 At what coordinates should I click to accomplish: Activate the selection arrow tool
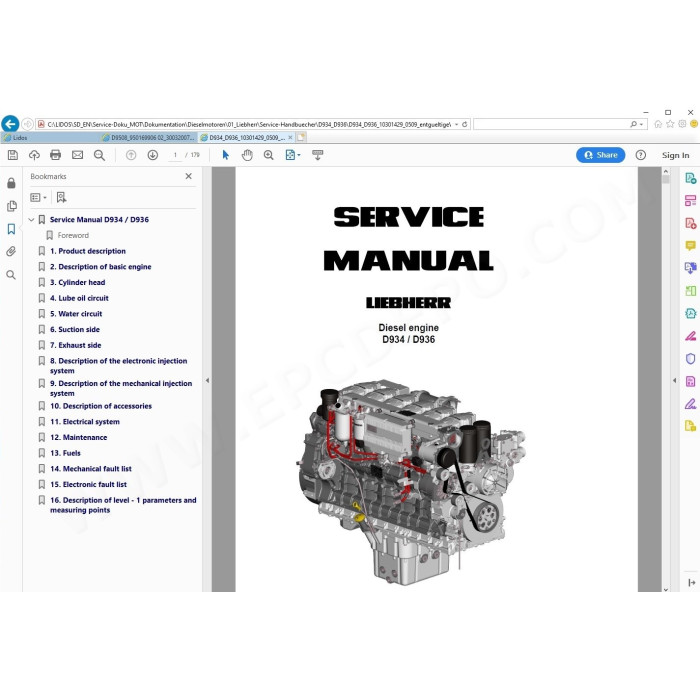point(225,155)
